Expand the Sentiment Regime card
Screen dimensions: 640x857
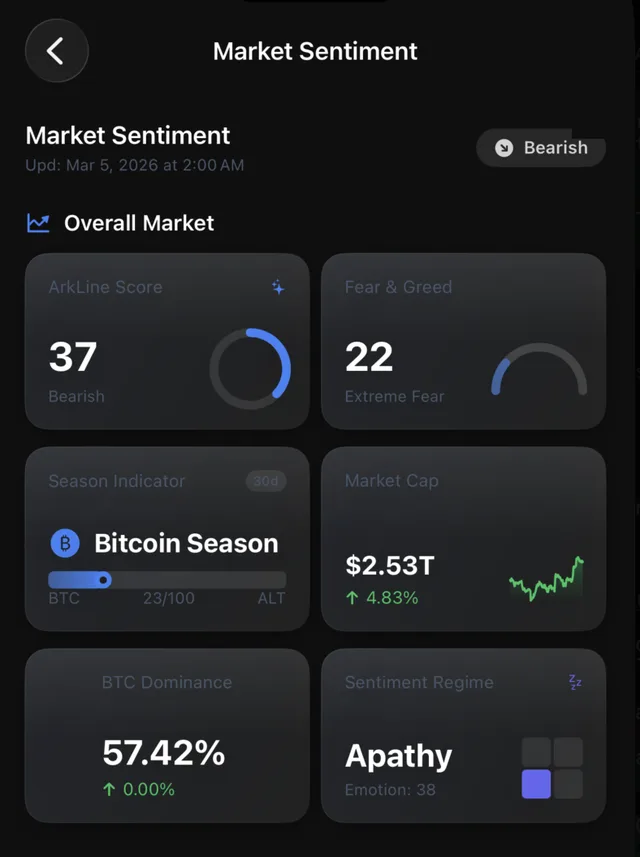pos(463,735)
